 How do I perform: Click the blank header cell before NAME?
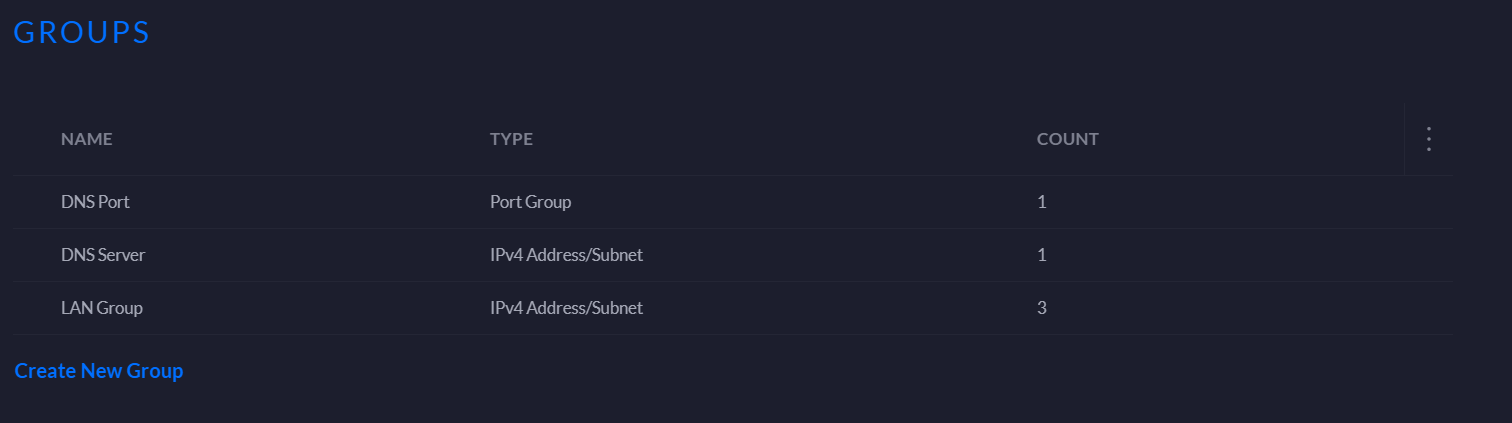37,139
